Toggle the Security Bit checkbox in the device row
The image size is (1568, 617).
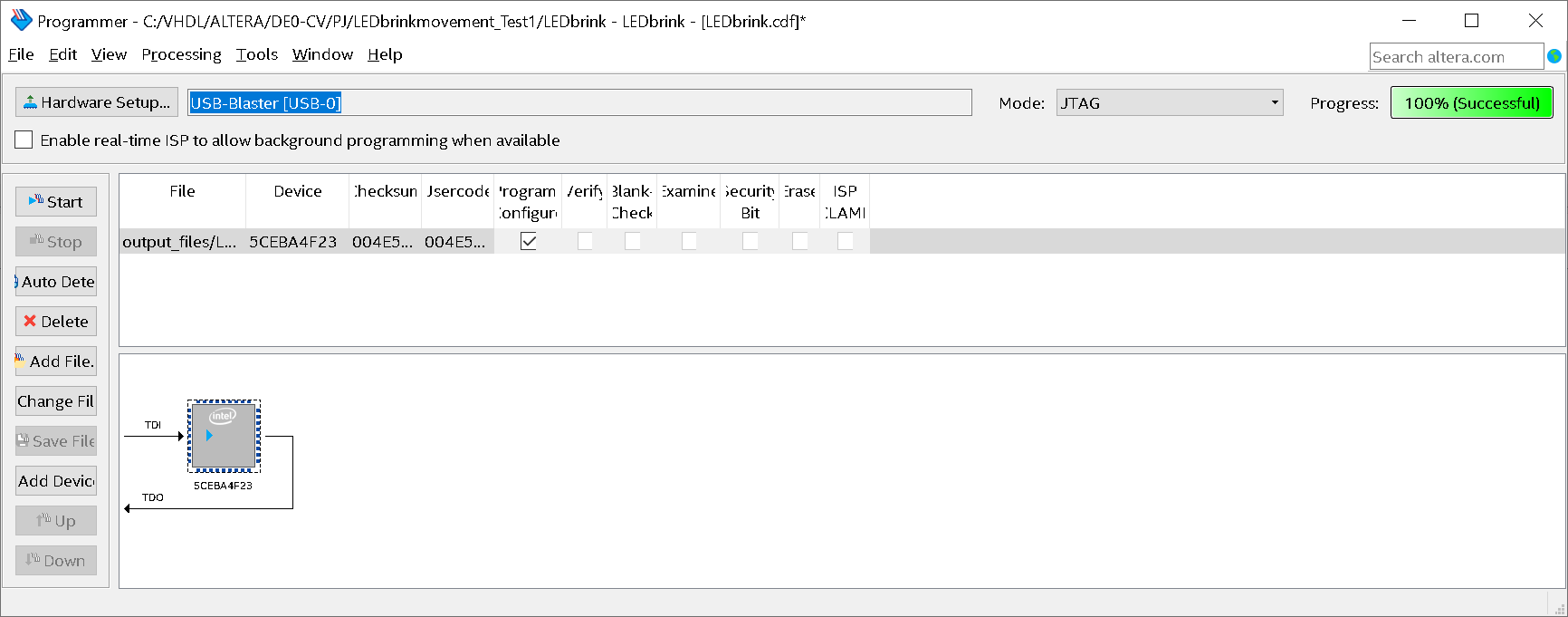751,241
